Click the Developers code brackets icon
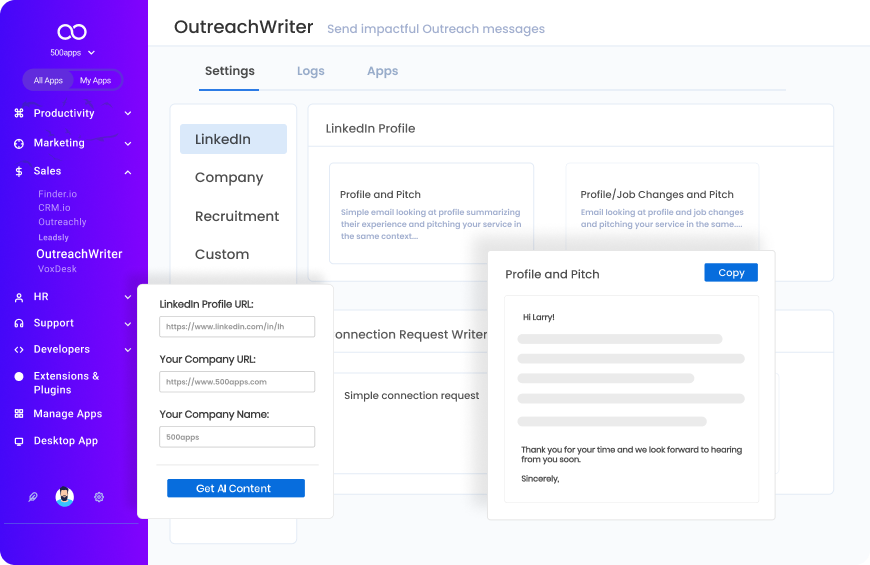Viewport: 870px width, 565px height. pos(19,350)
